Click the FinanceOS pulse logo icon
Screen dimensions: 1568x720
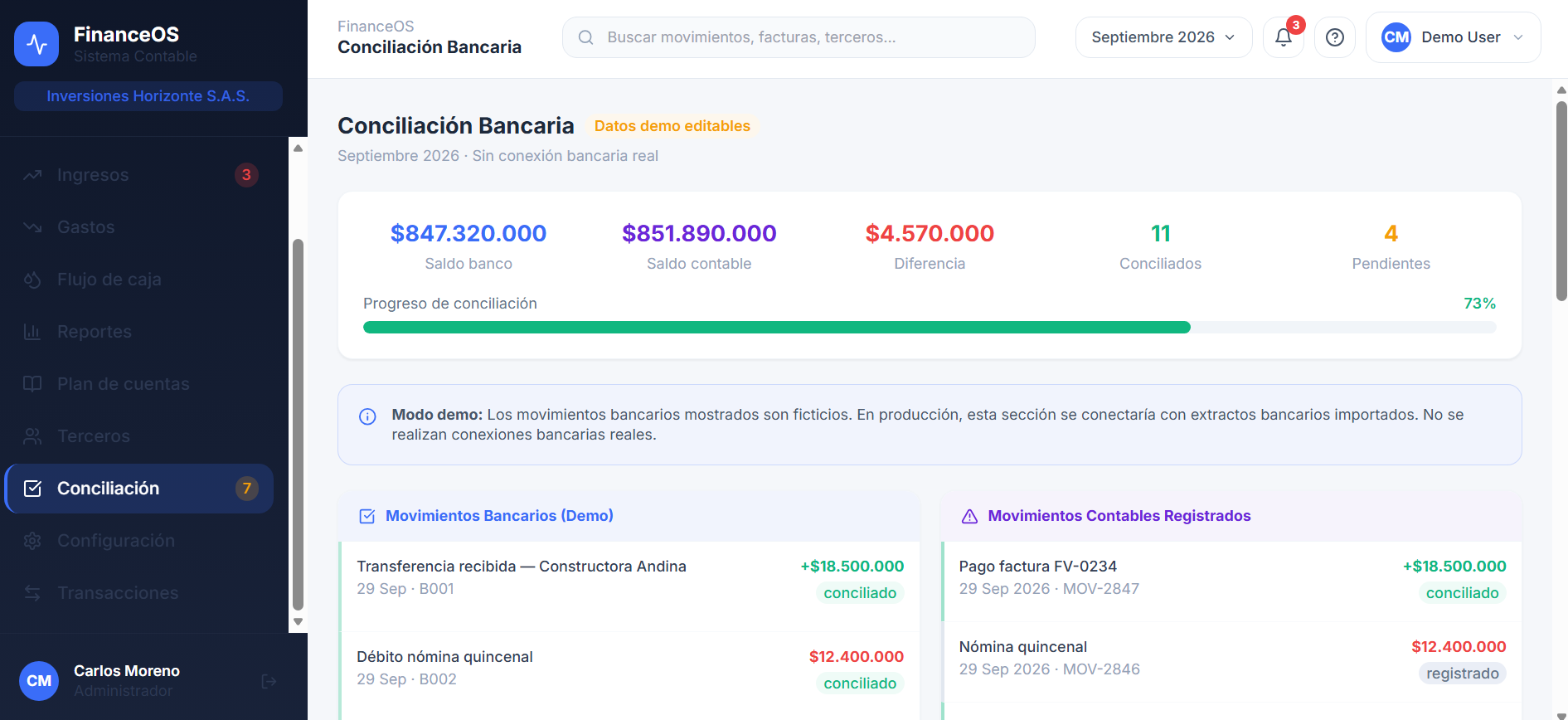(36, 44)
